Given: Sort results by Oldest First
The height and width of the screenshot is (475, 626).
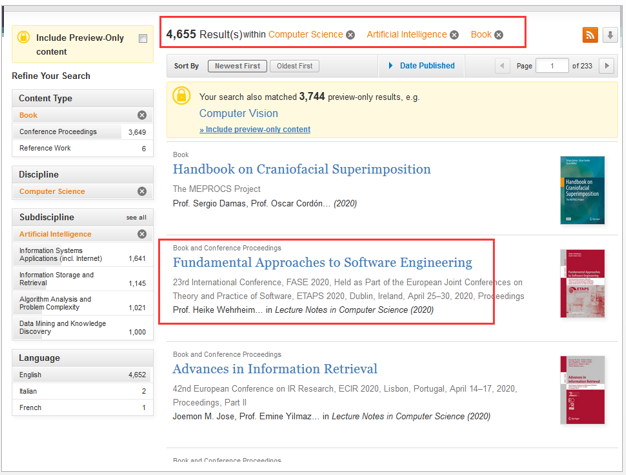Looking at the screenshot, I should pyautogui.click(x=295, y=66).
